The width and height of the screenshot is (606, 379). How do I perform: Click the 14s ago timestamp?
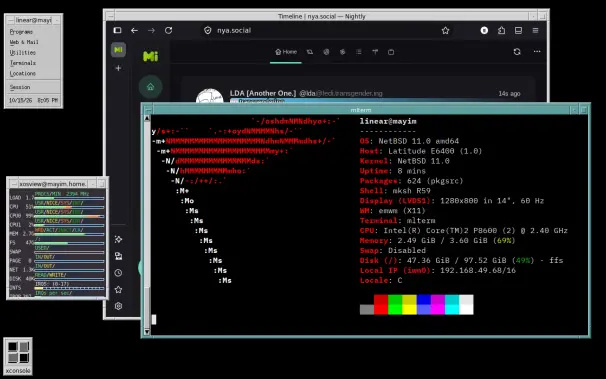(x=509, y=93)
